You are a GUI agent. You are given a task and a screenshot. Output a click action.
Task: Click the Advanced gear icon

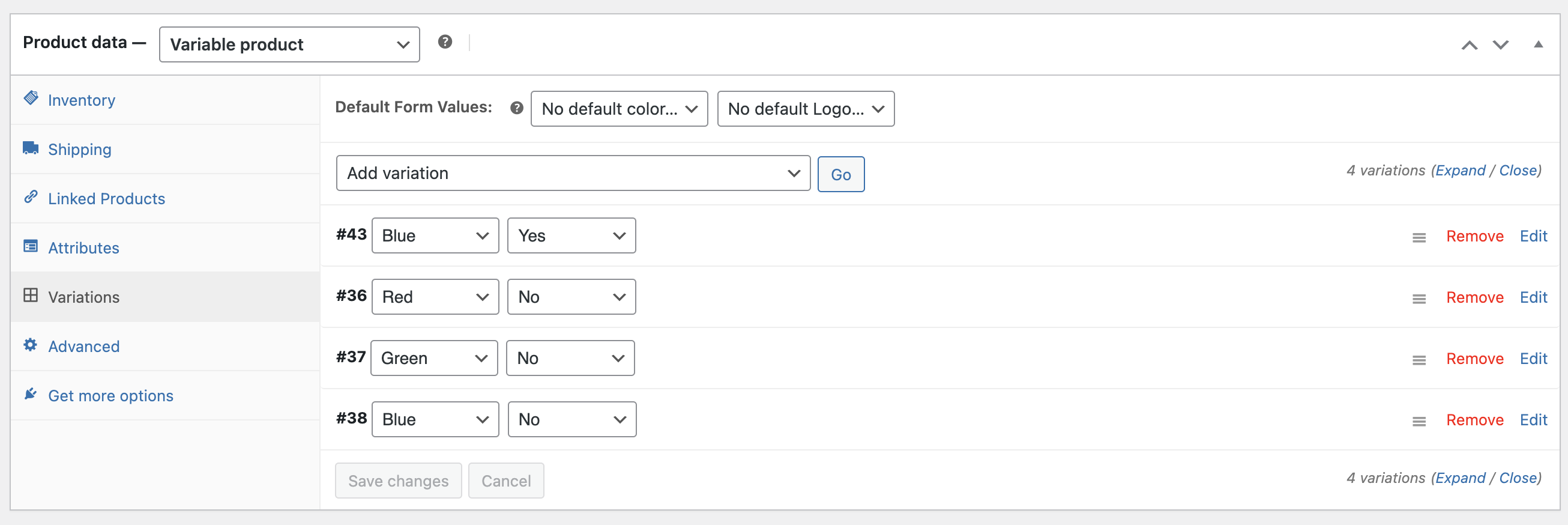click(x=31, y=345)
